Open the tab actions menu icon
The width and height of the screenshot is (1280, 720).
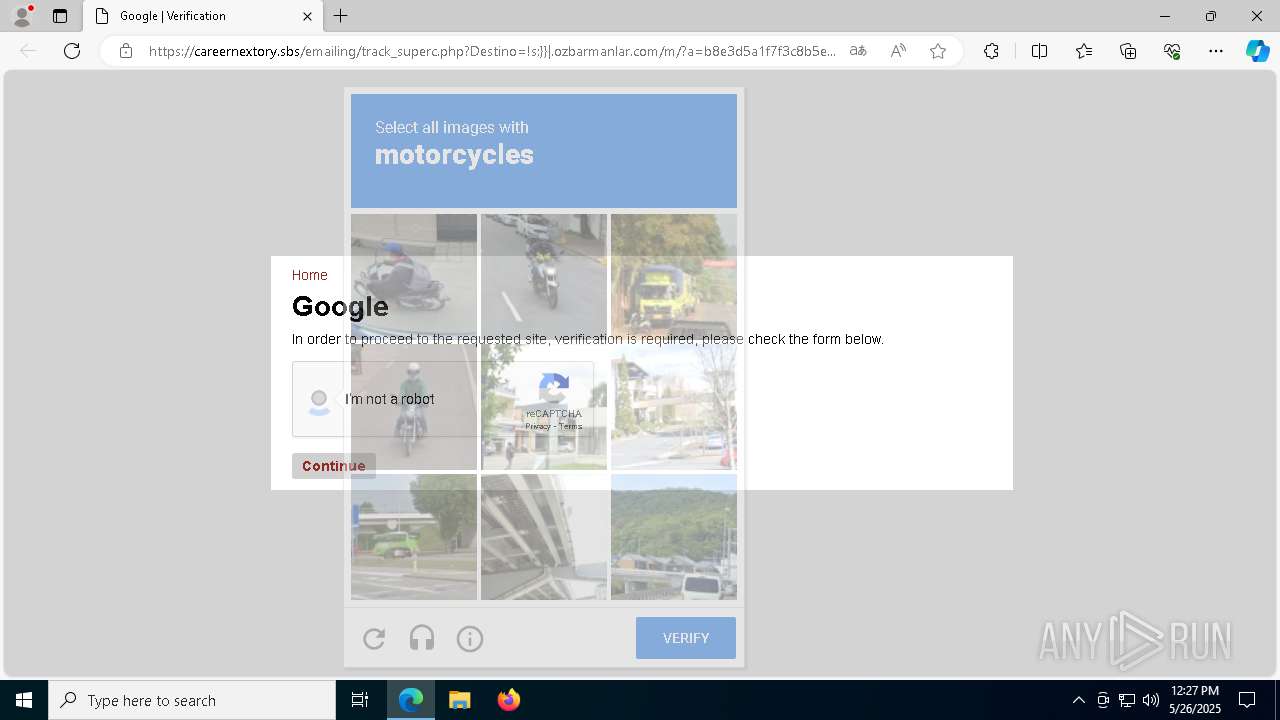(60, 16)
